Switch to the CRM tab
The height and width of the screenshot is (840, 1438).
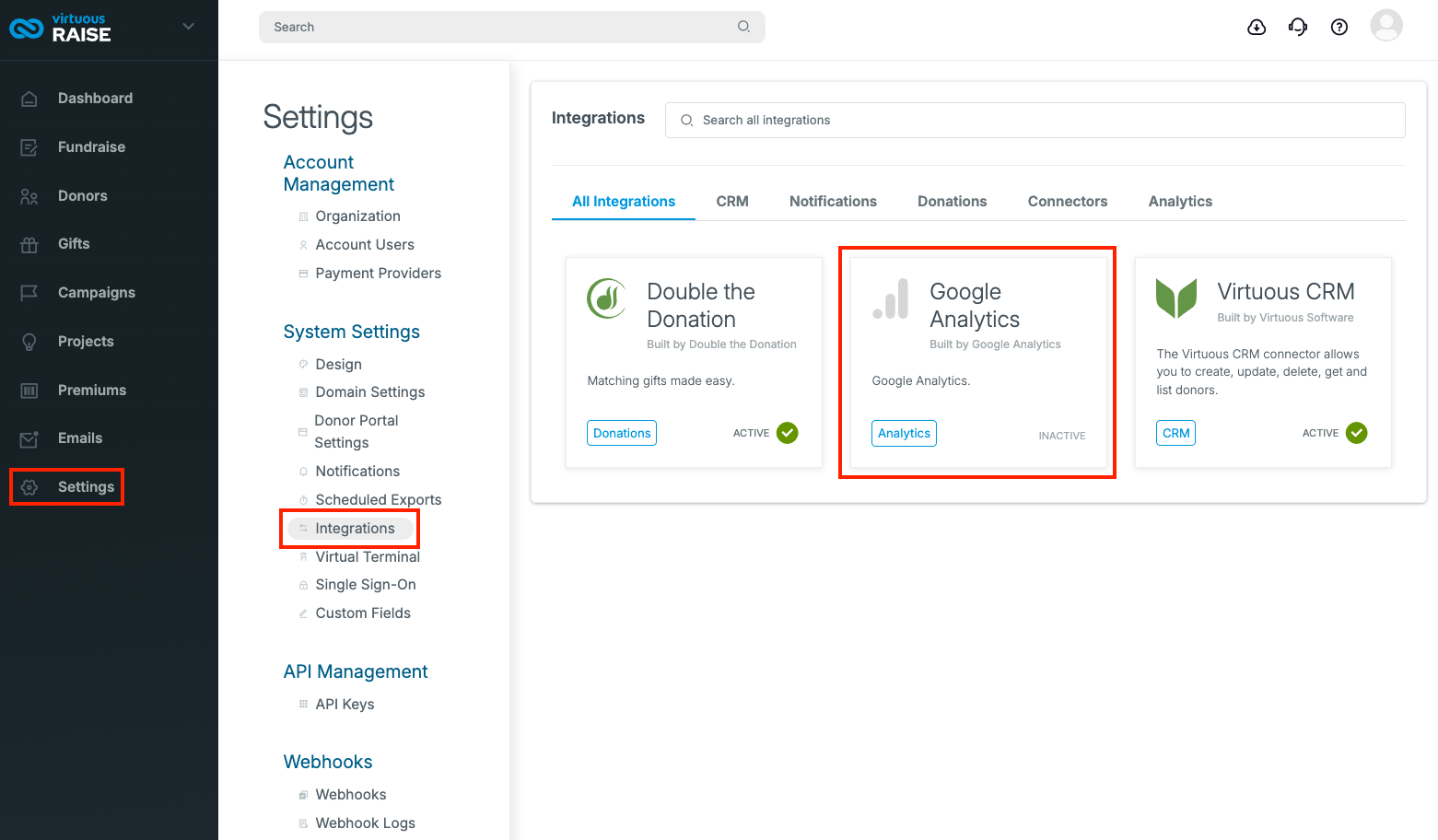click(x=732, y=202)
